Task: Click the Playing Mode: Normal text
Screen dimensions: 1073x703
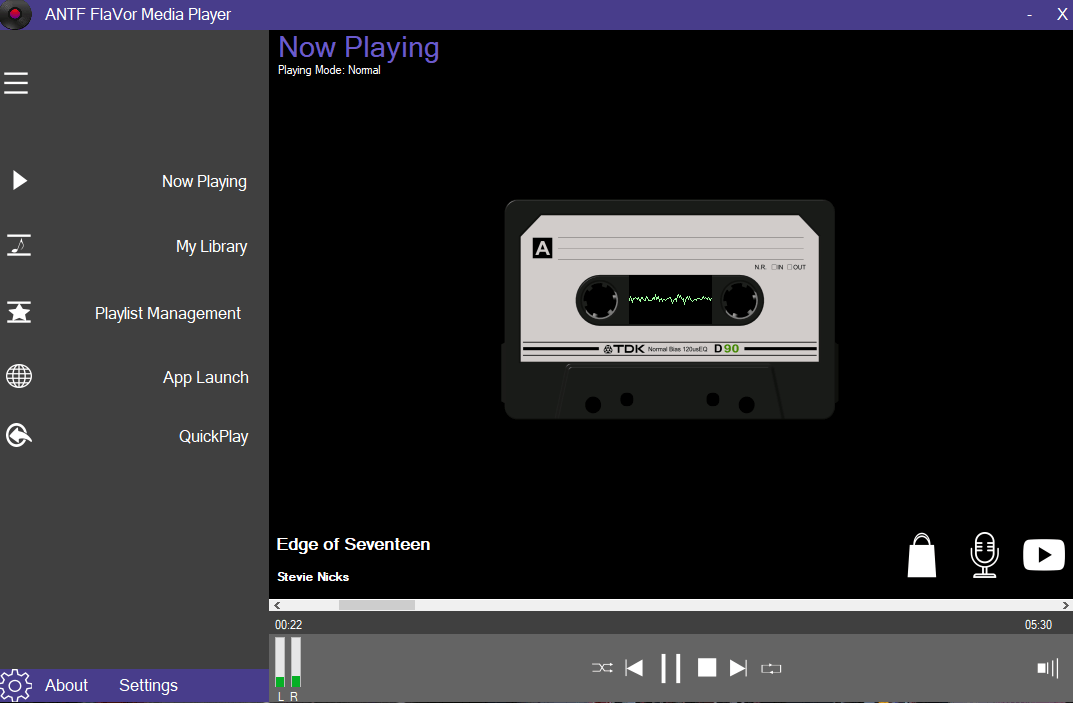Action: (329, 70)
